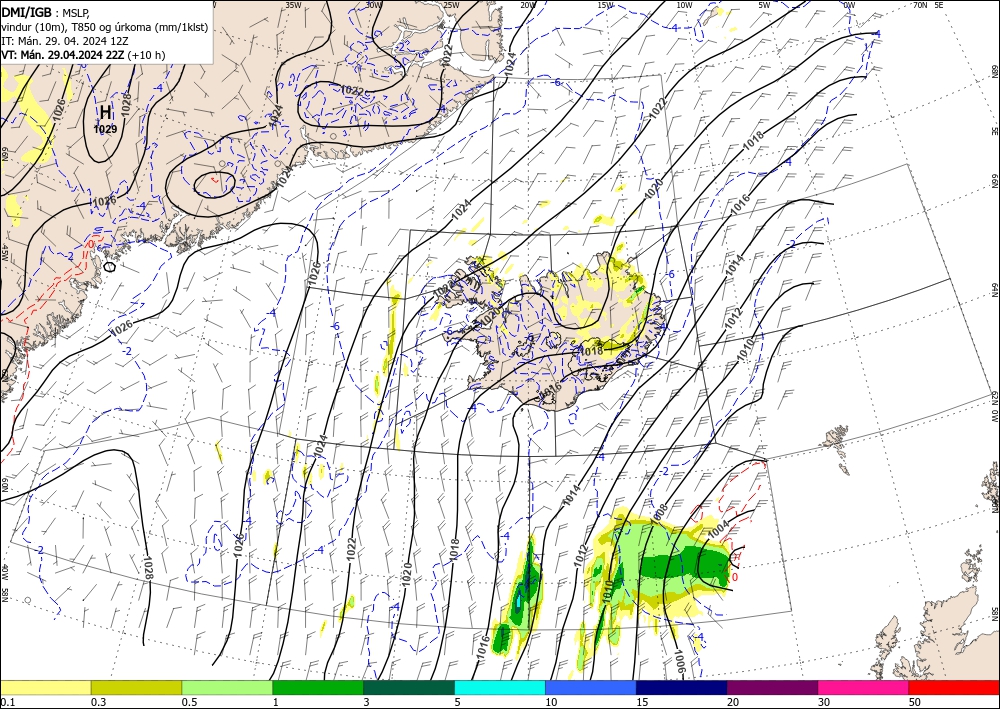1000x709 pixels.
Task: Click the 45W label on the left edge
Action: [x=4, y=253]
